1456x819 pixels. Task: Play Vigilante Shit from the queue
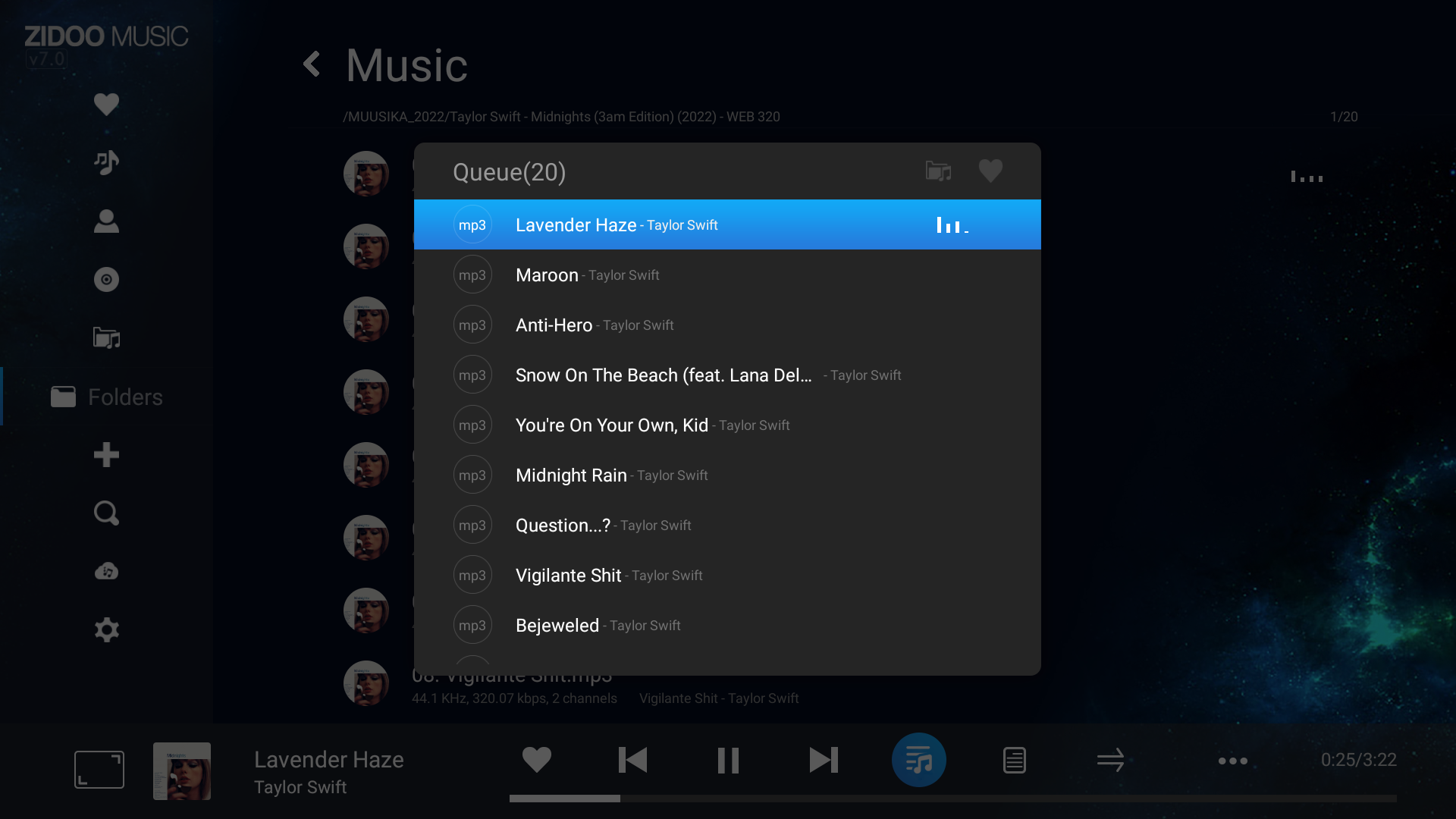click(727, 575)
